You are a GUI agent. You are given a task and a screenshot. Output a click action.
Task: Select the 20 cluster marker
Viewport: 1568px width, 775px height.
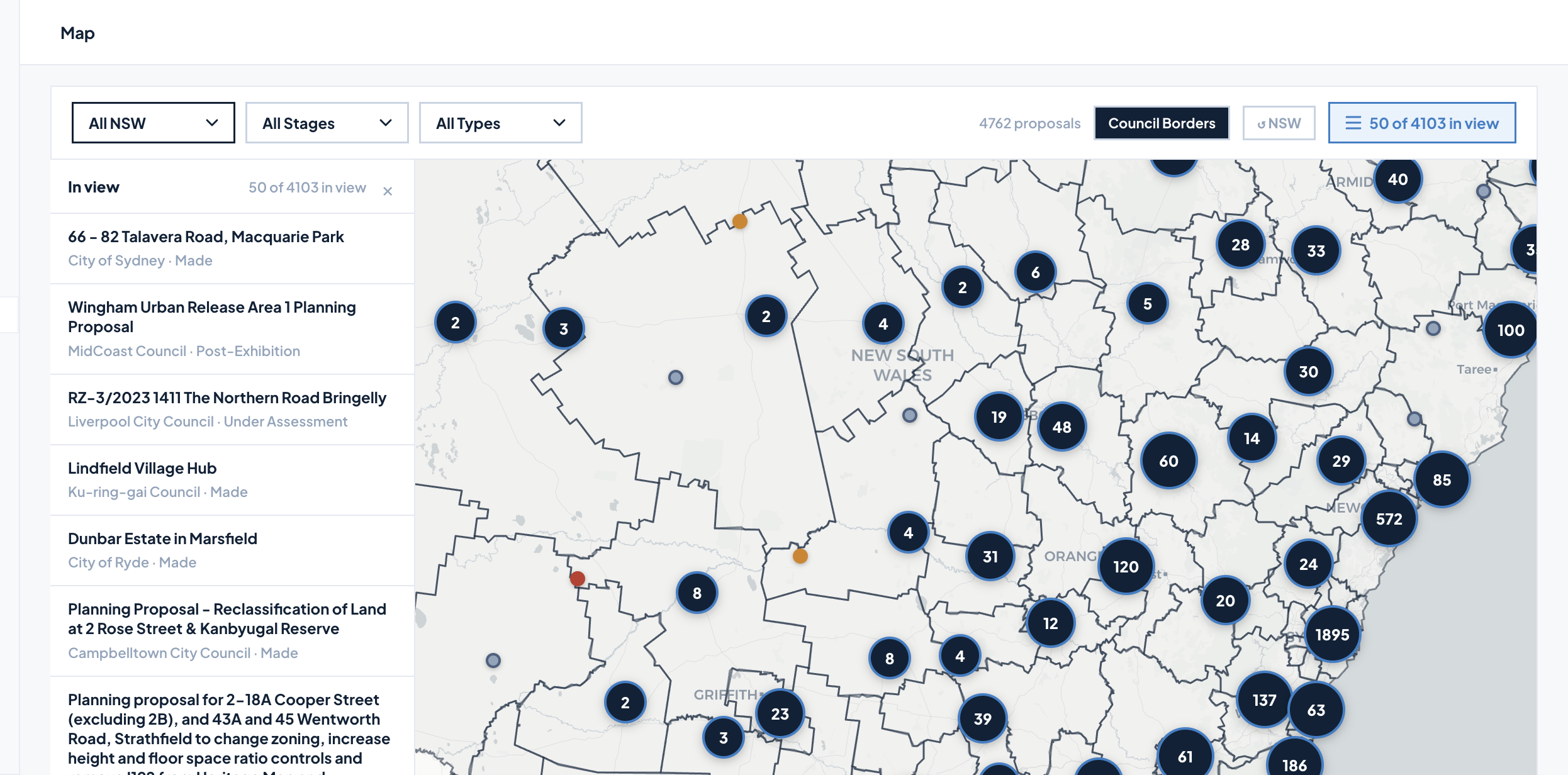(1225, 600)
